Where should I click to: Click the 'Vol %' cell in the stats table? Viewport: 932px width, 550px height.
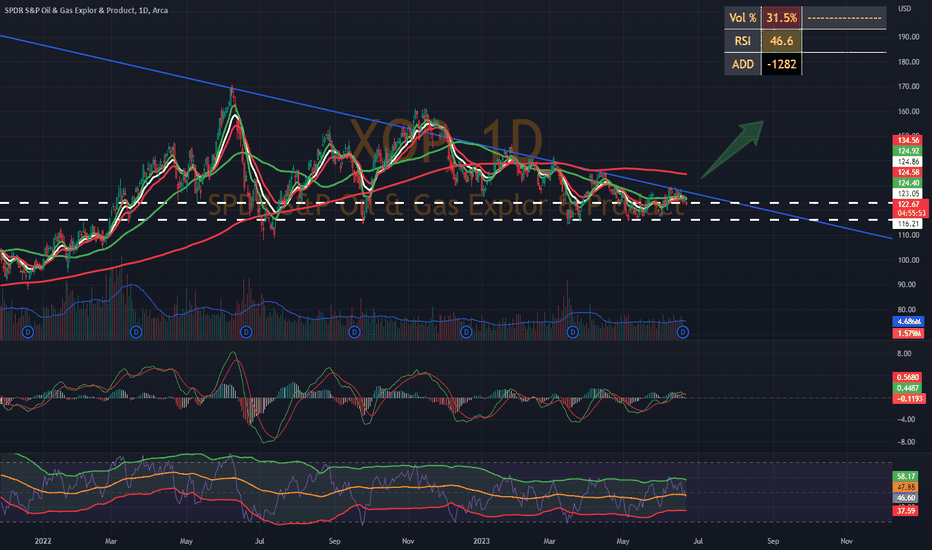pyautogui.click(x=742, y=18)
